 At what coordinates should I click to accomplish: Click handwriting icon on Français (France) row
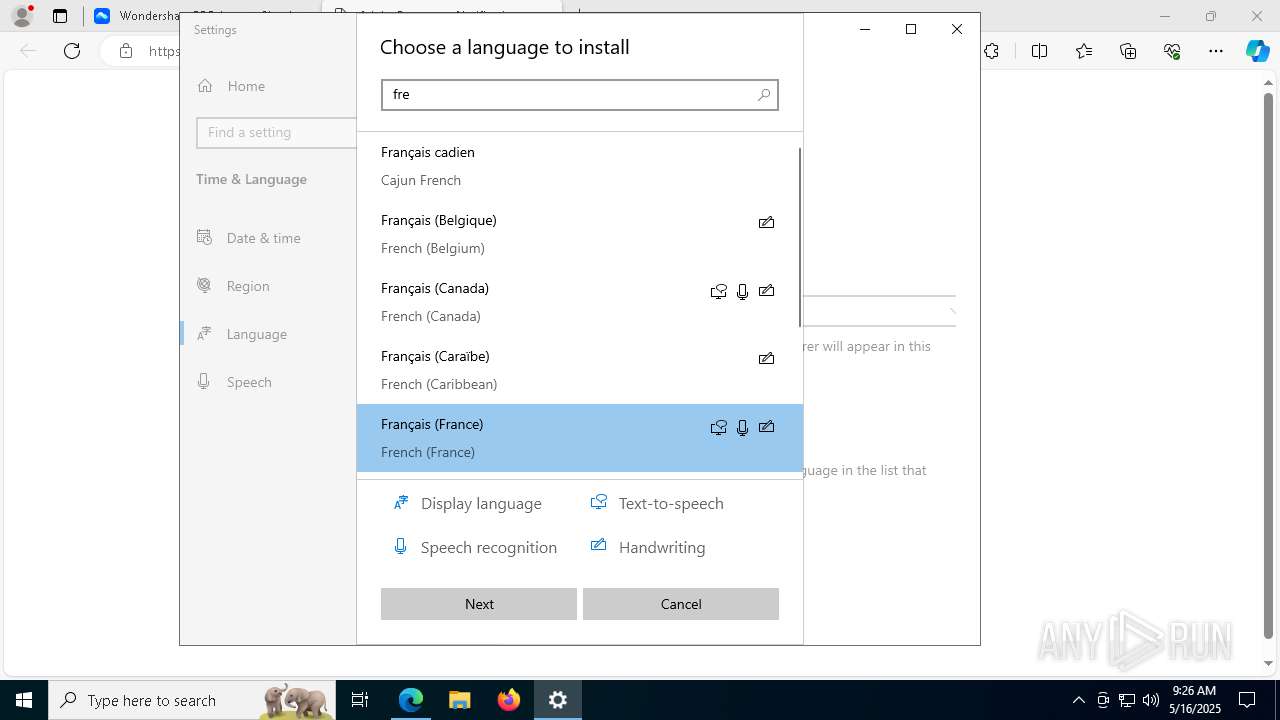[x=766, y=427]
